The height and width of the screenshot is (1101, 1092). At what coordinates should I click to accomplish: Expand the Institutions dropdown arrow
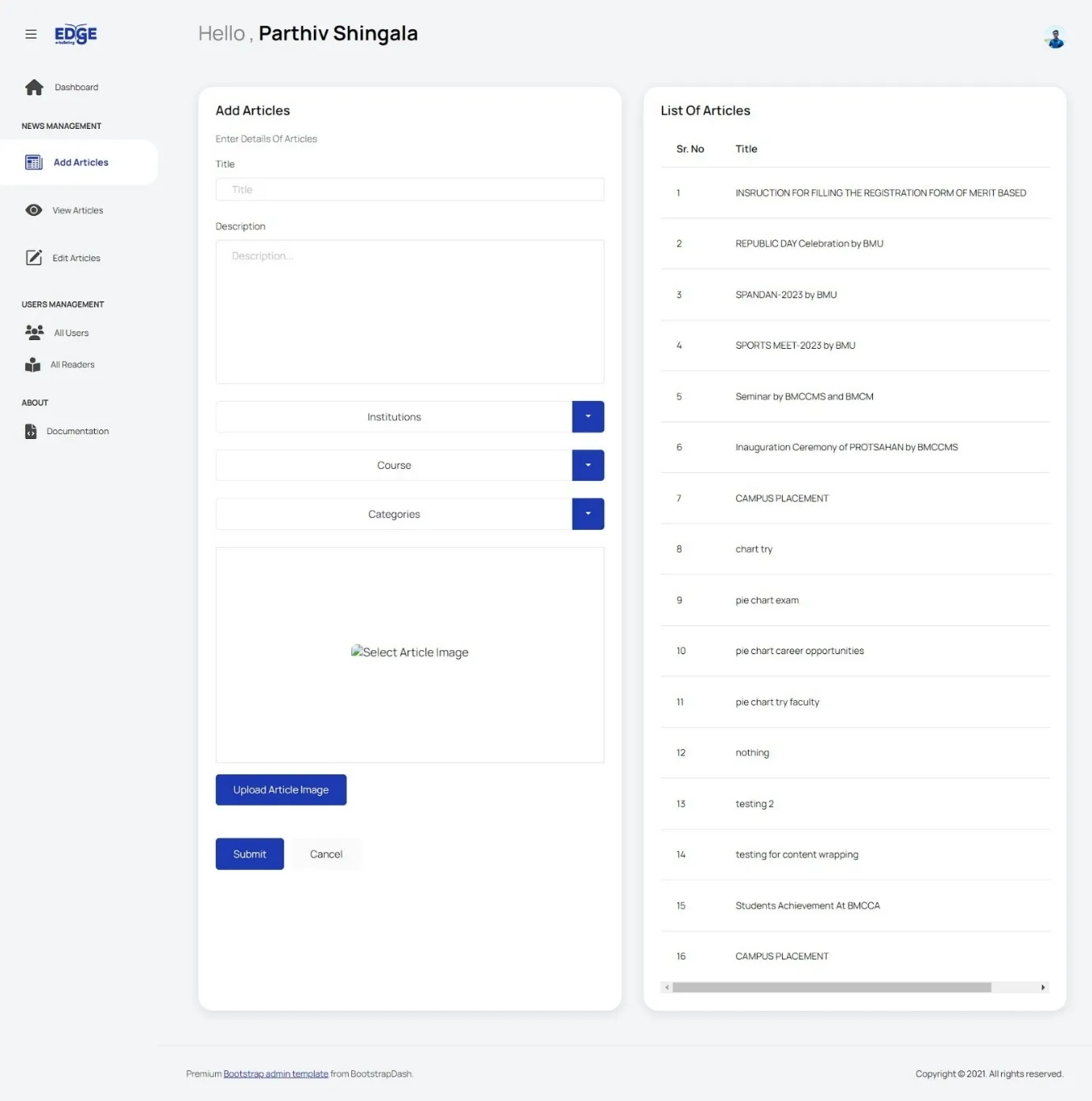(x=588, y=417)
